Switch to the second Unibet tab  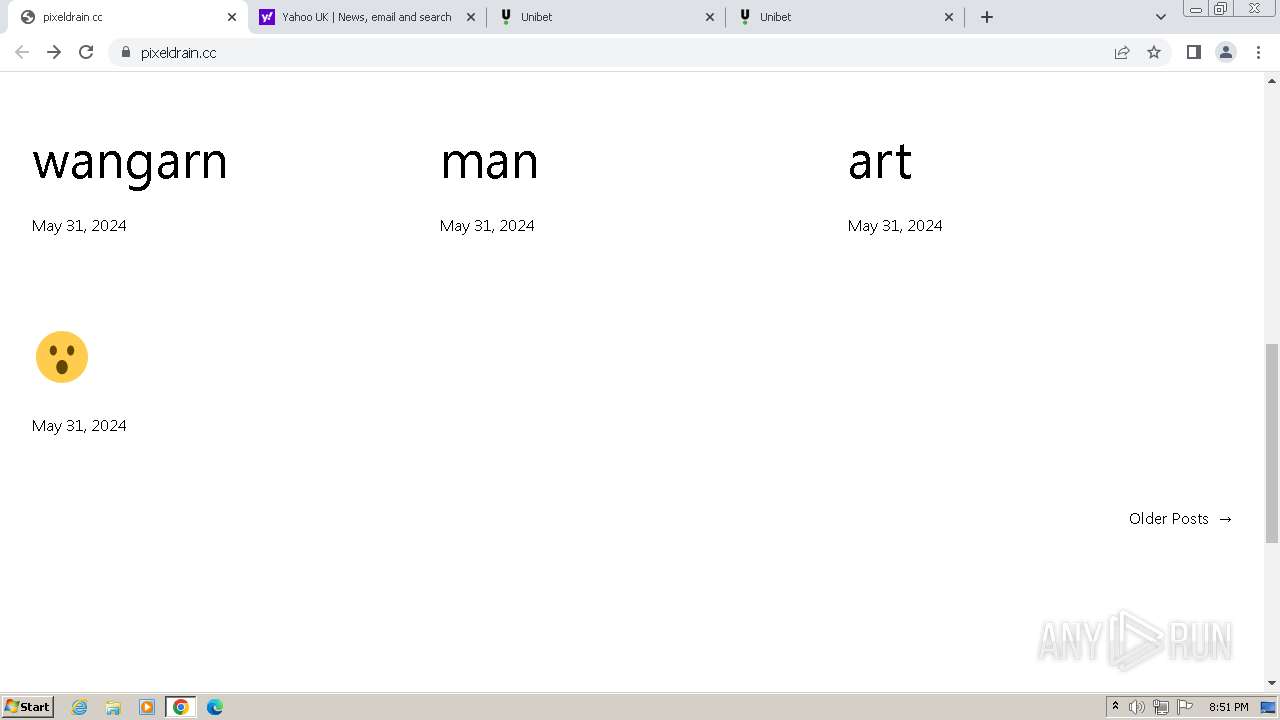point(845,17)
